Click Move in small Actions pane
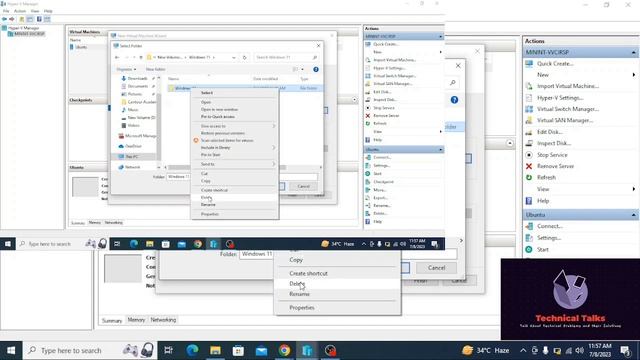 pyautogui.click(x=379, y=190)
